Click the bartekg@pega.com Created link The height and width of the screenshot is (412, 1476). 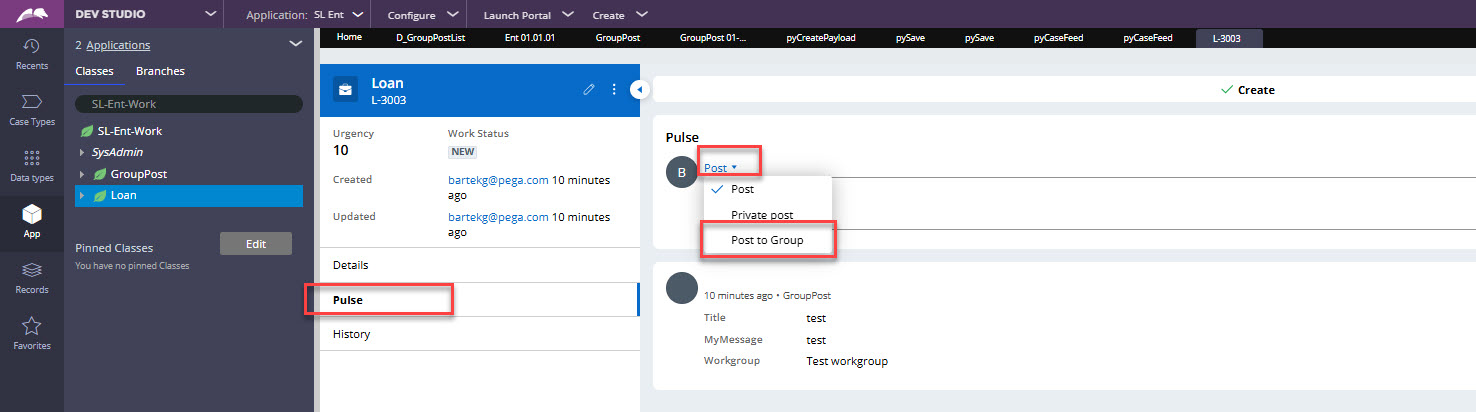498,180
